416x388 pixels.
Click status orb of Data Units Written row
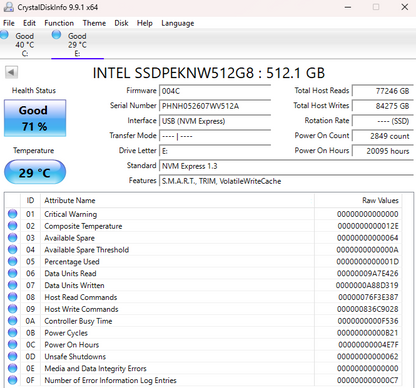pyautogui.click(x=12, y=285)
